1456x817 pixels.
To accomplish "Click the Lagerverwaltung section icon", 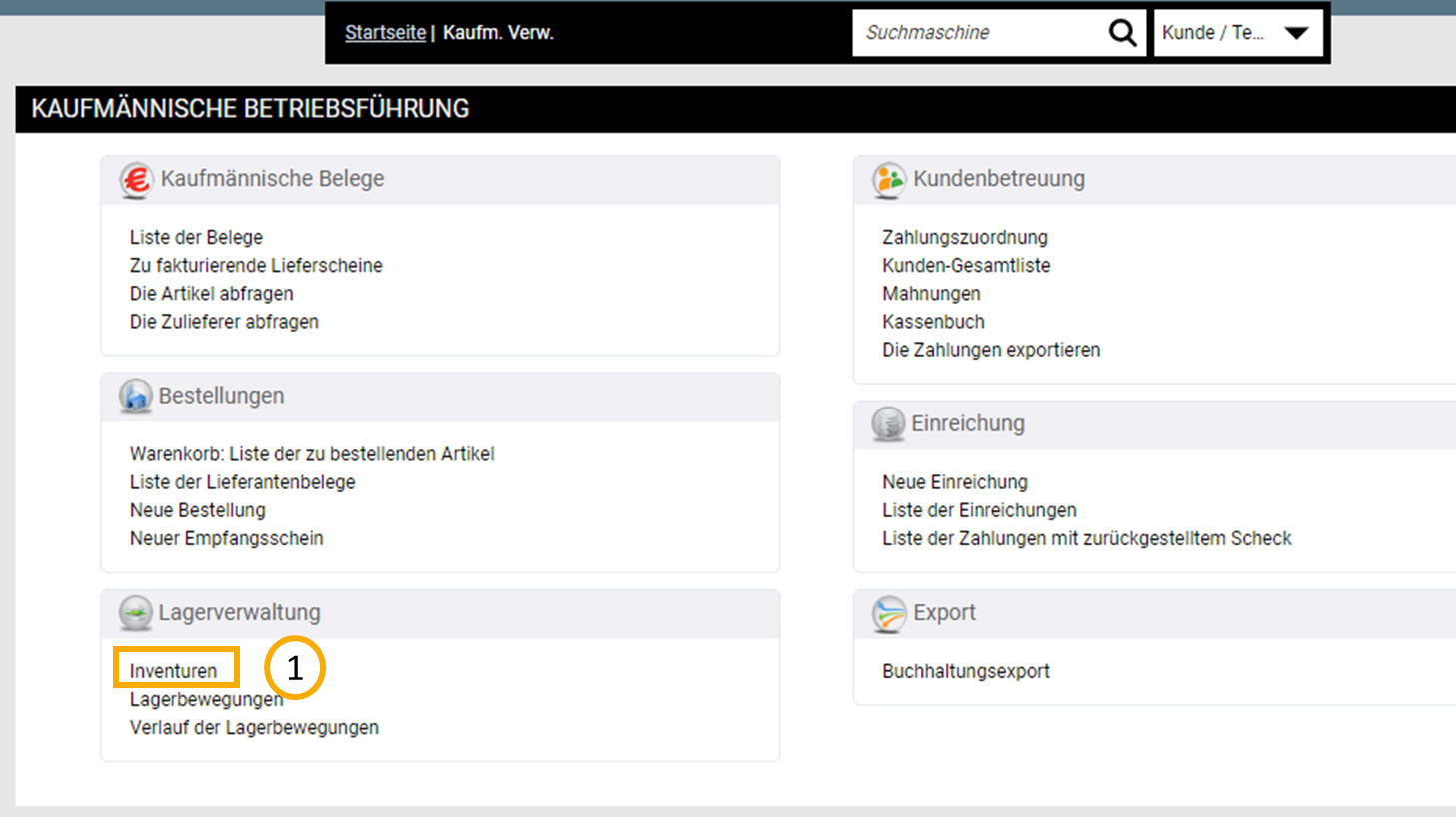I will coord(135,613).
